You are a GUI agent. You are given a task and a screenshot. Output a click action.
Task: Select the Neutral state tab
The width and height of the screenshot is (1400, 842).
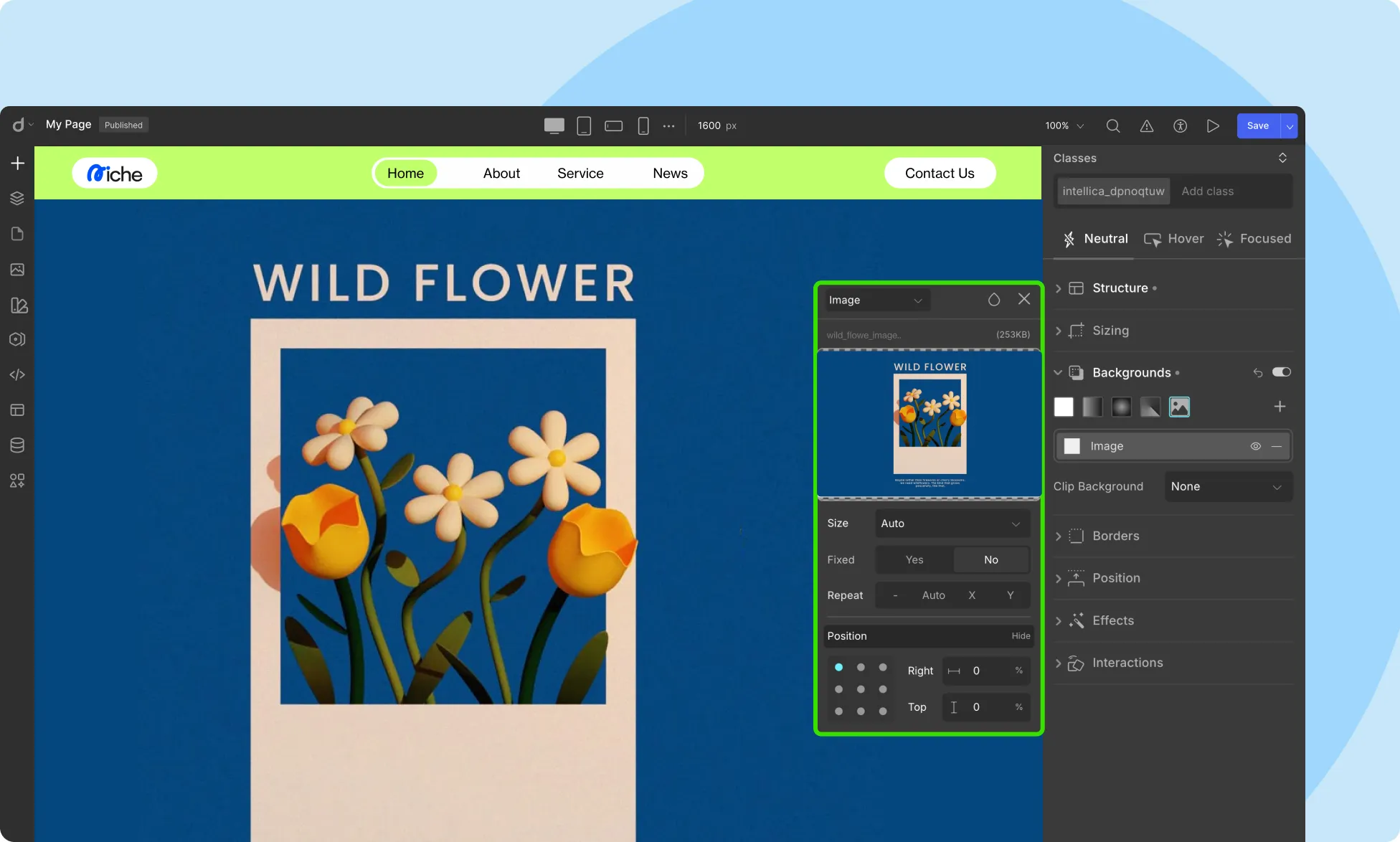point(1096,239)
